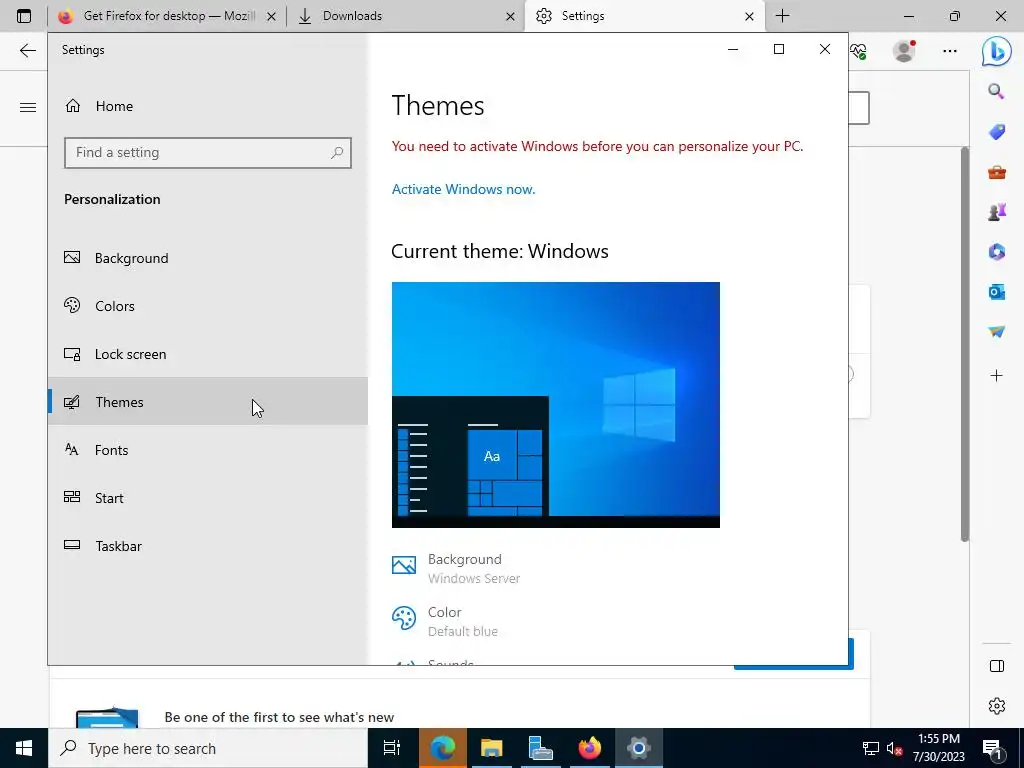Screen dimensions: 1024x768
Task: Open sidebar settings gear in Edge
Action: (x=996, y=706)
